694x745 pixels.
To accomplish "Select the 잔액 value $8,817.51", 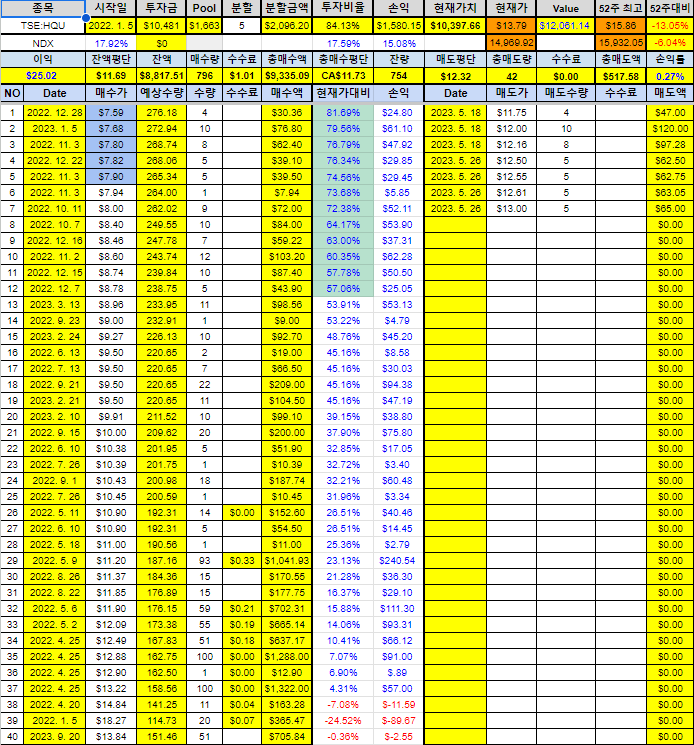I will pos(162,76).
